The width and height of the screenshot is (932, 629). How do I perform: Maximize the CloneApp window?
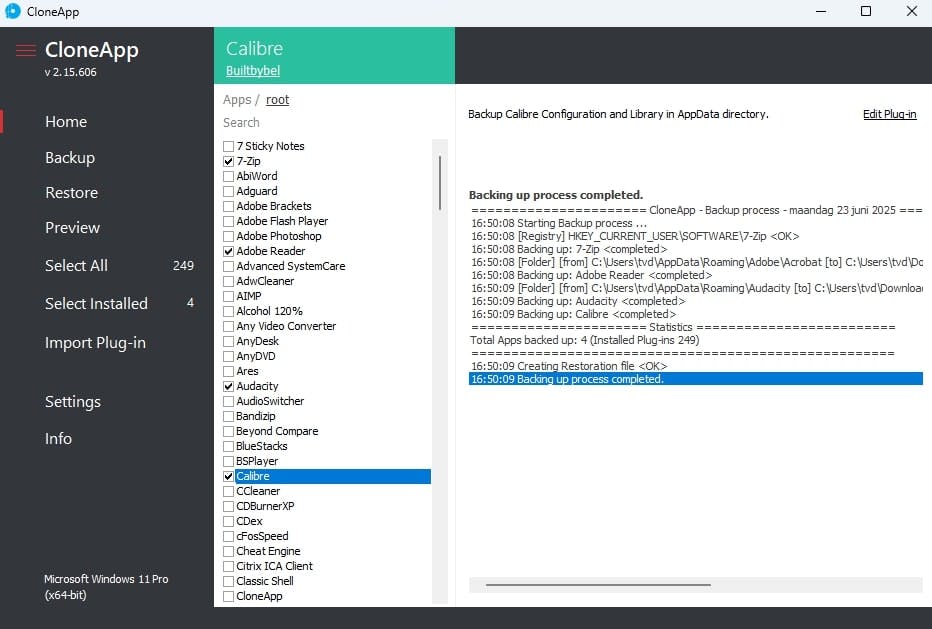(866, 11)
